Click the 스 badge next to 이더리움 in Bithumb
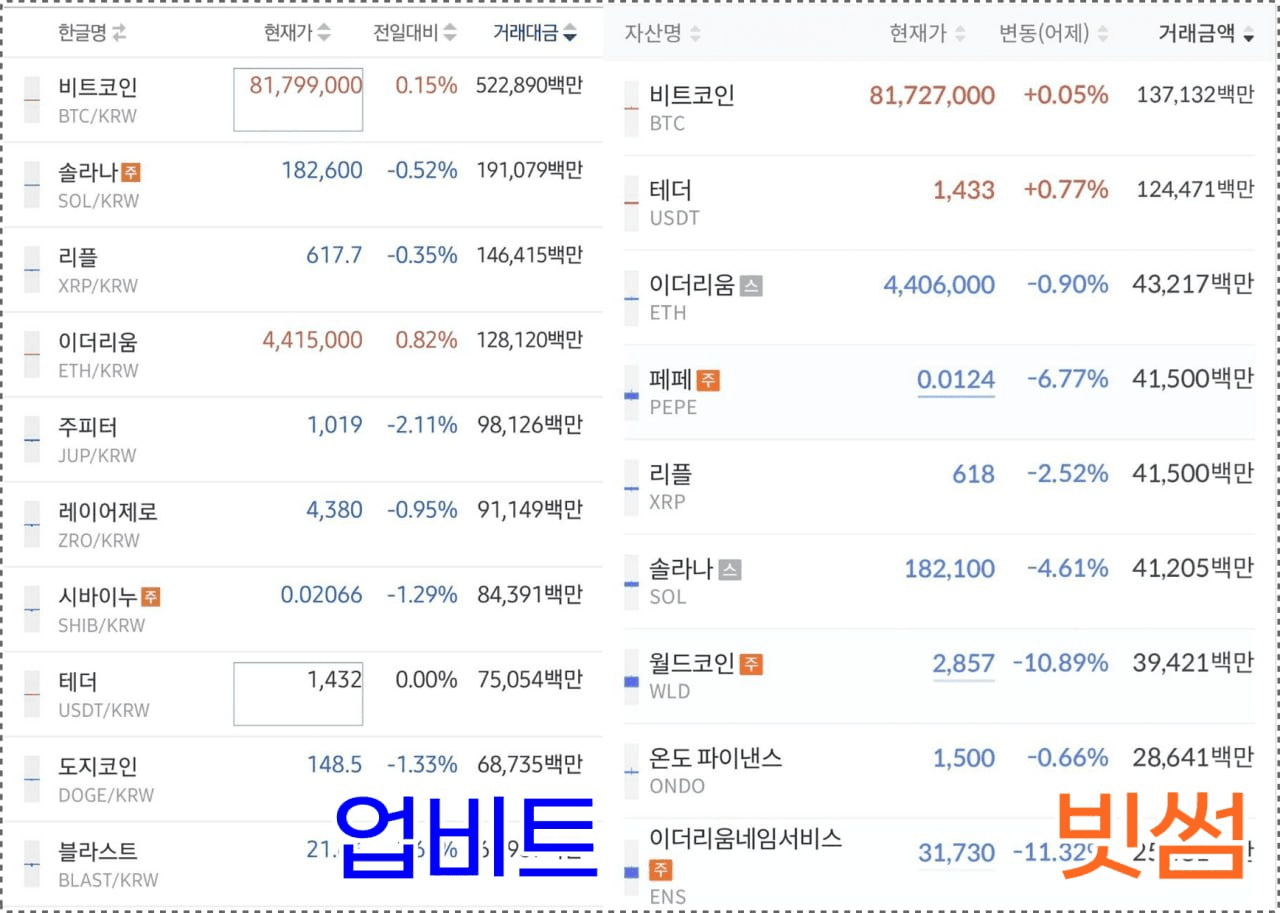Viewport: 1280px width, 913px height. (752, 286)
